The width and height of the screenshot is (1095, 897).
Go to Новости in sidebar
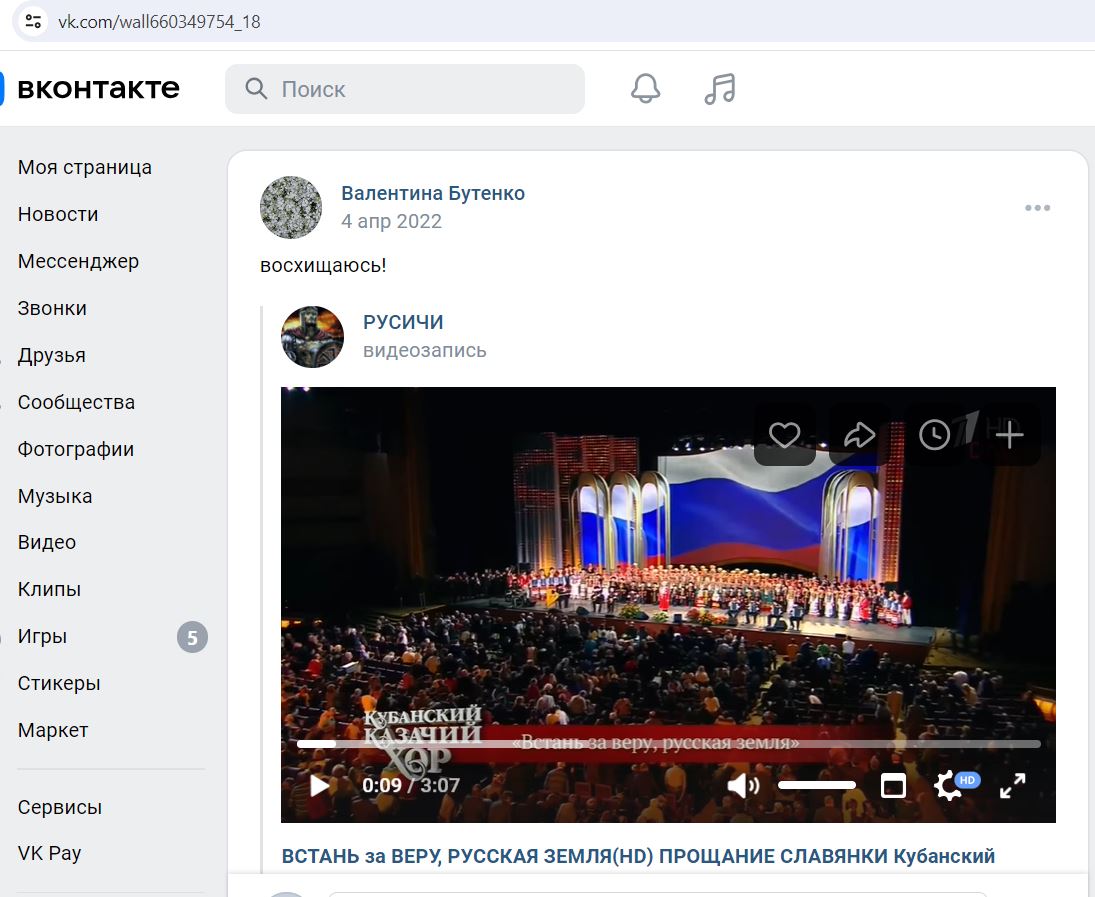58,214
